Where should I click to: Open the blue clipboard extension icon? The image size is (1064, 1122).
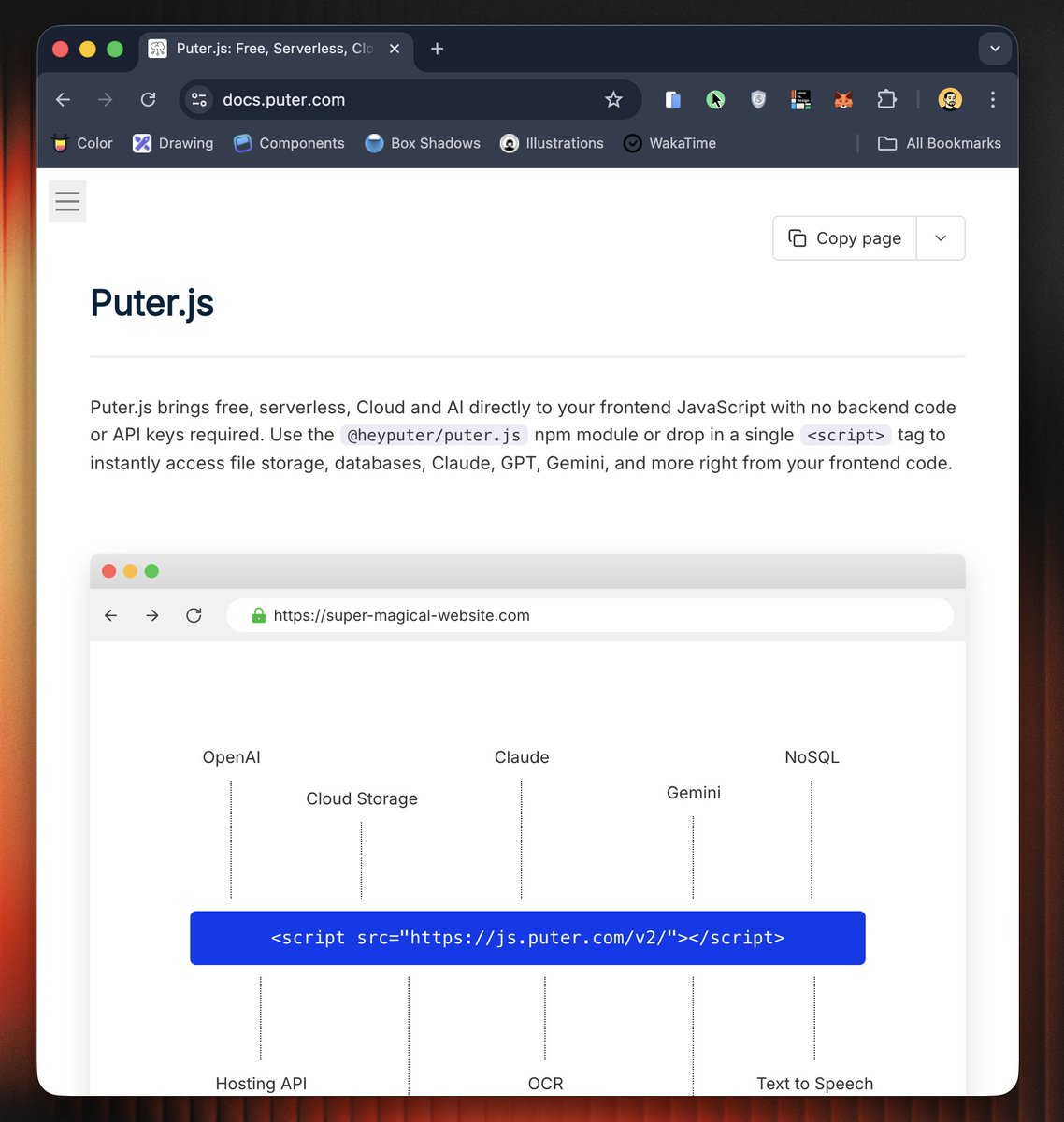tap(672, 99)
